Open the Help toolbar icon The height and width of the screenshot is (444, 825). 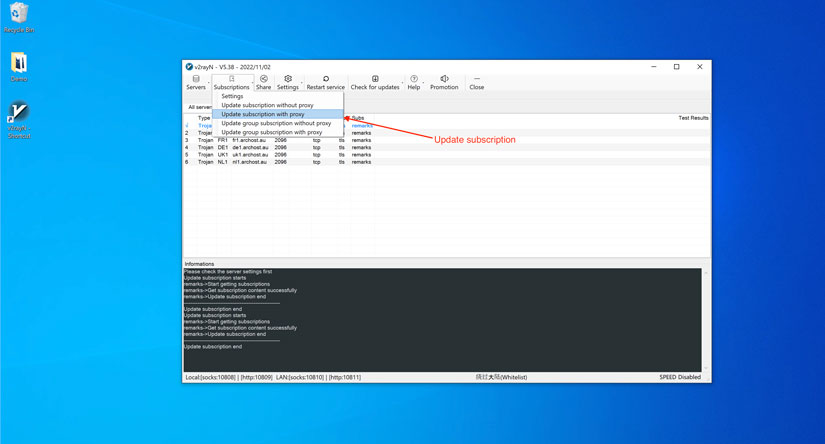pos(414,82)
